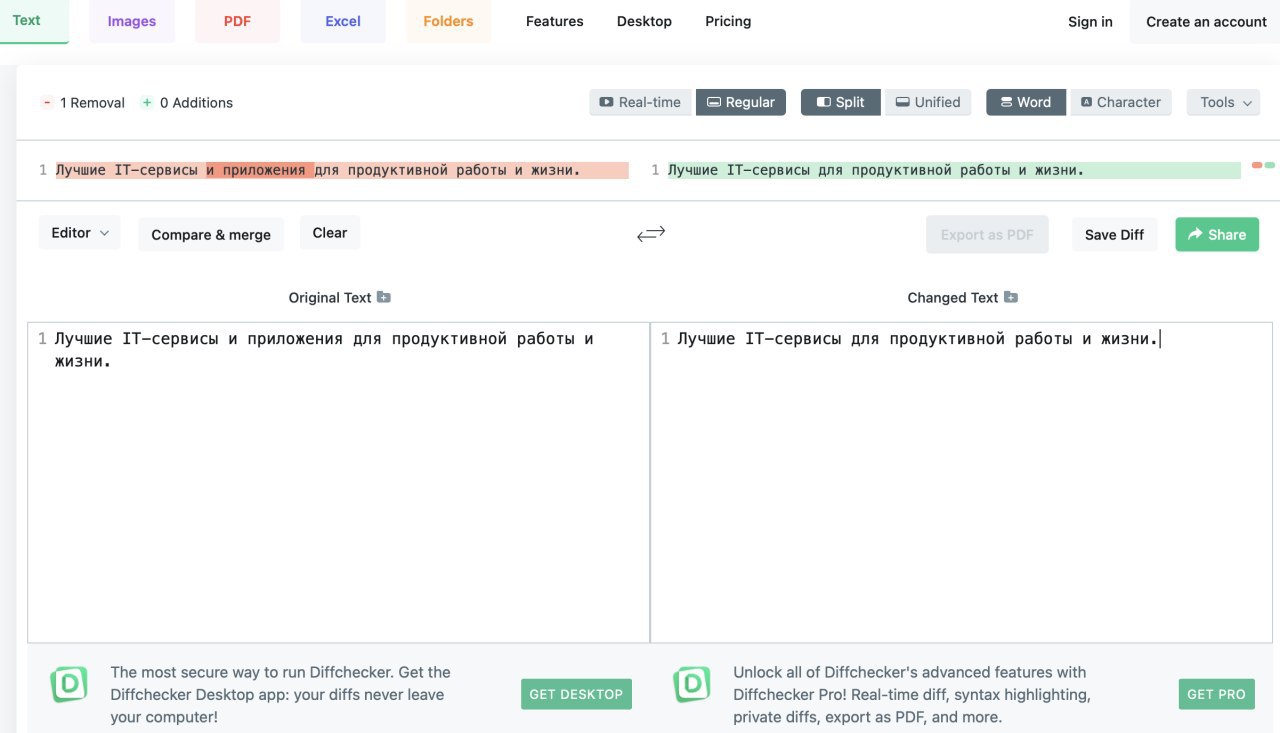Expand the Editor dropdown menu
Screen dimensions: 1280x733
coord(80,233)
